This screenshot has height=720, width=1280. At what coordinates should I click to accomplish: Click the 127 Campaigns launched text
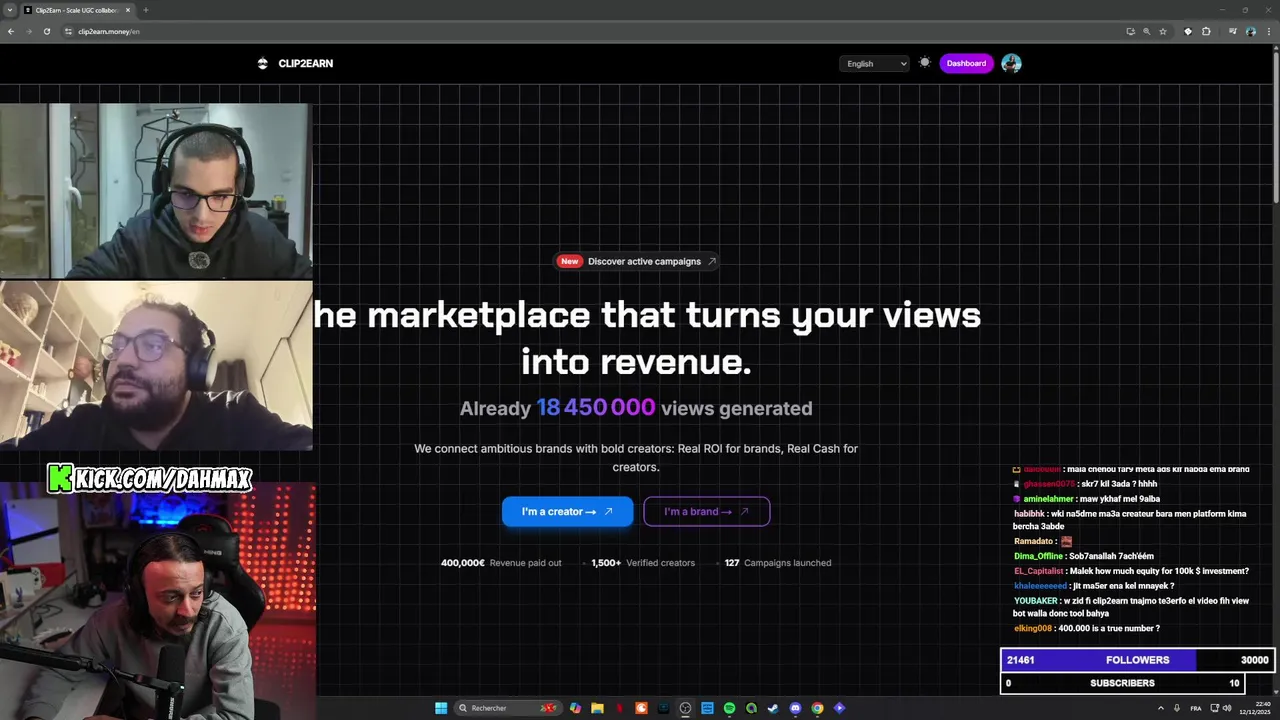[x=778, y=563]
